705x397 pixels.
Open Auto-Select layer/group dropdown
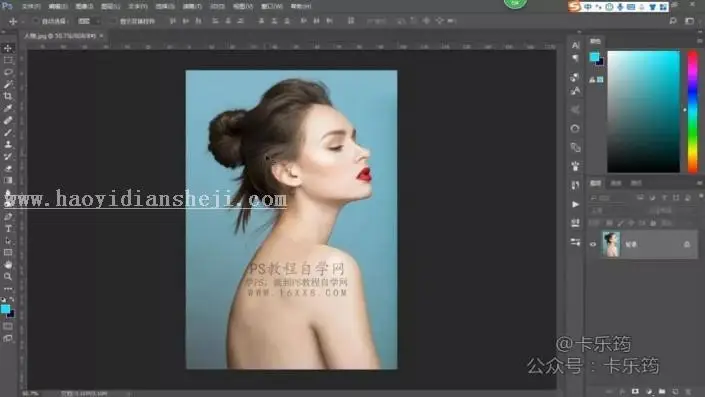pyautogui.click(x=89, y=21)
